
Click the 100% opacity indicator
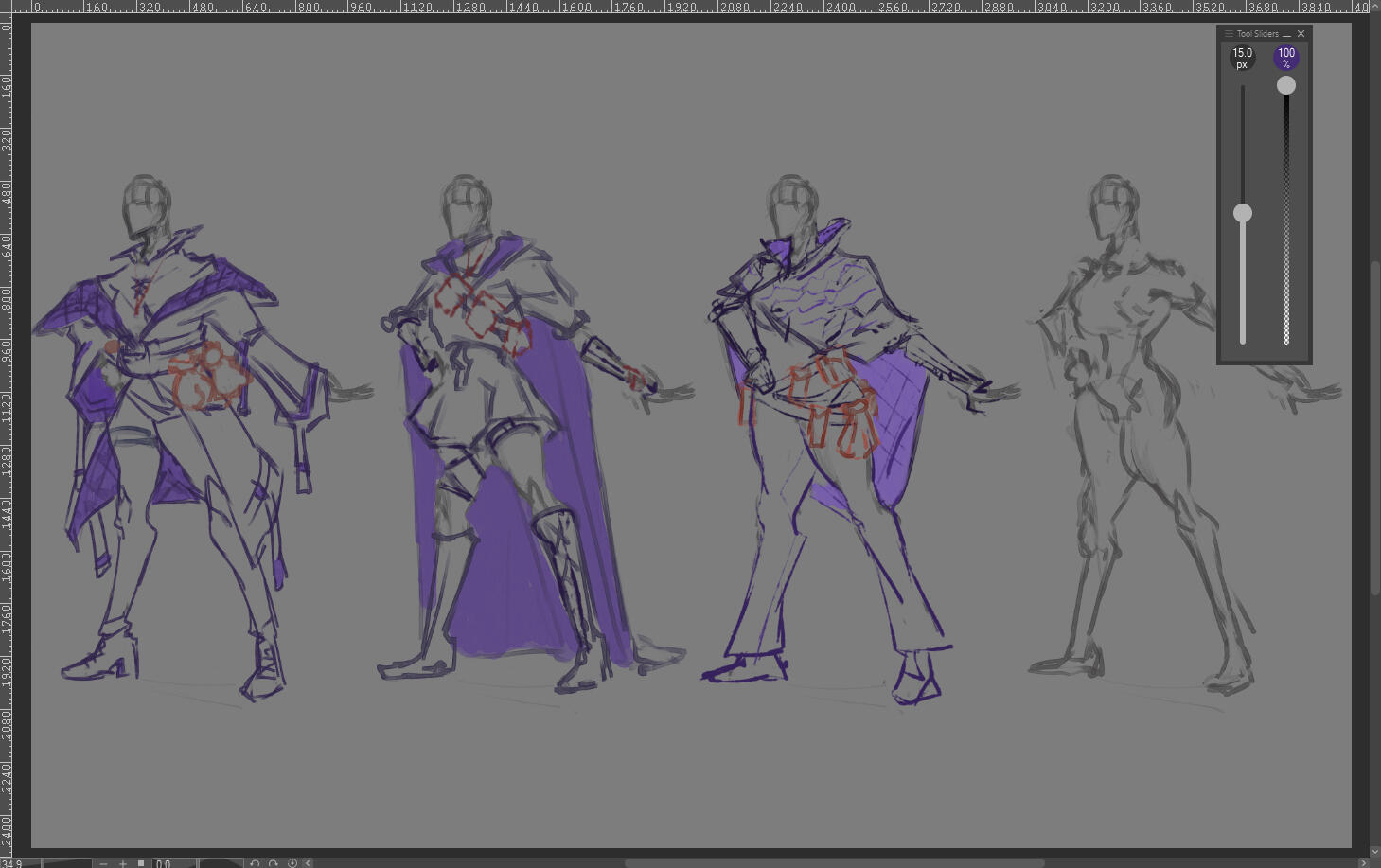click(x=1285, y=58)
